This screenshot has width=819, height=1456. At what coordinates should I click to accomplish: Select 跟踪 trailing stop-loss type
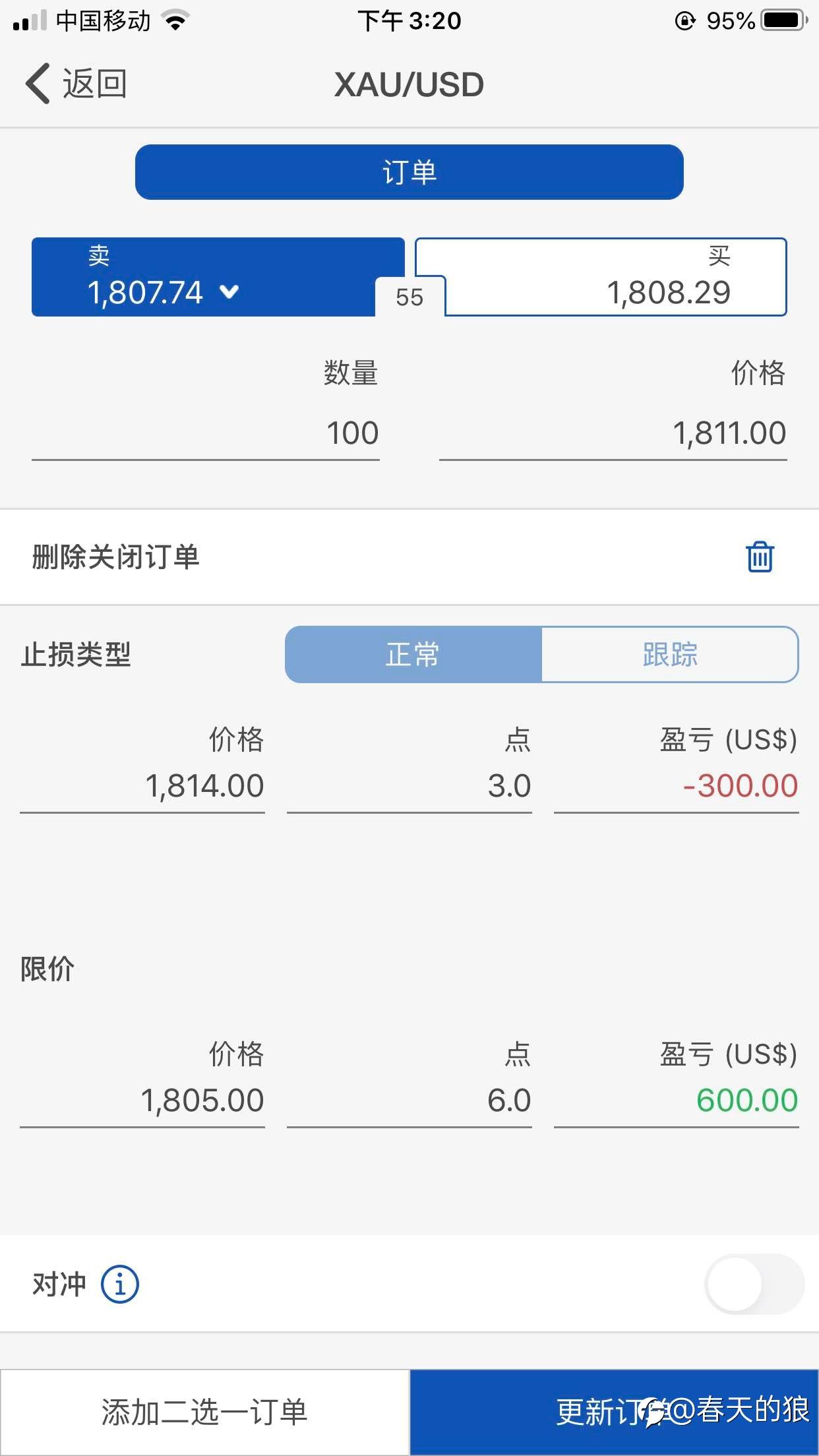click(x=669, y=655)
